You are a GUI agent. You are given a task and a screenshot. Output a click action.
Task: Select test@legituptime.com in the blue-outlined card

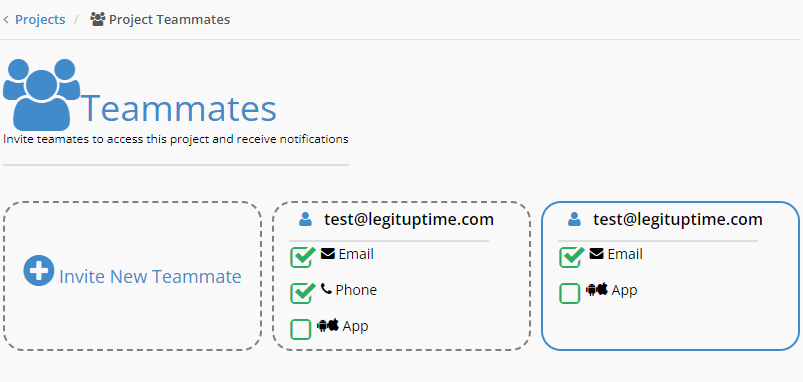point(678,220)
